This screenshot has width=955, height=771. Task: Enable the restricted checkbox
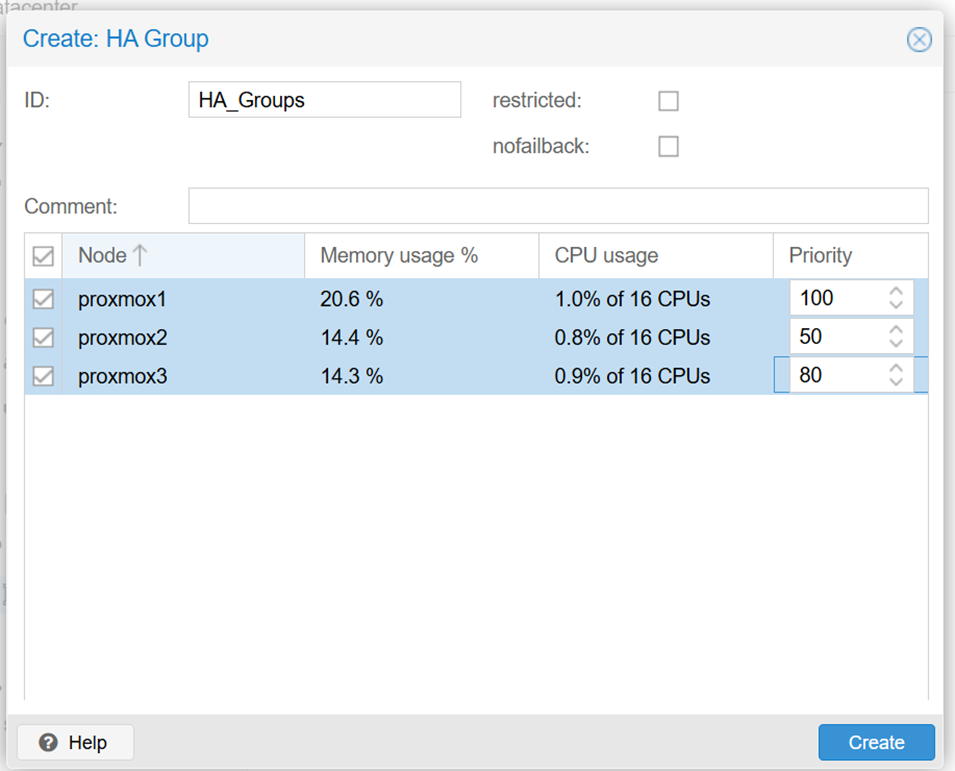tap(668, 101)
